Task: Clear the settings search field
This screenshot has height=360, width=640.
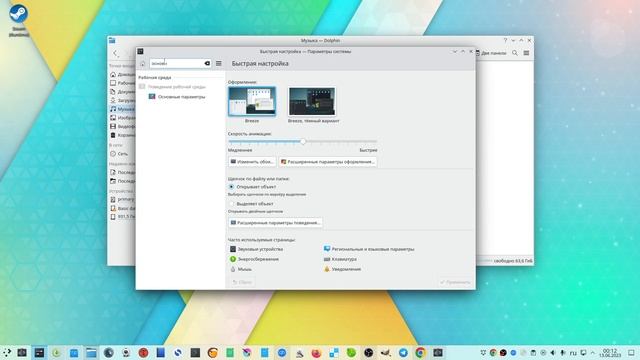Action: [x=207, y=64]
